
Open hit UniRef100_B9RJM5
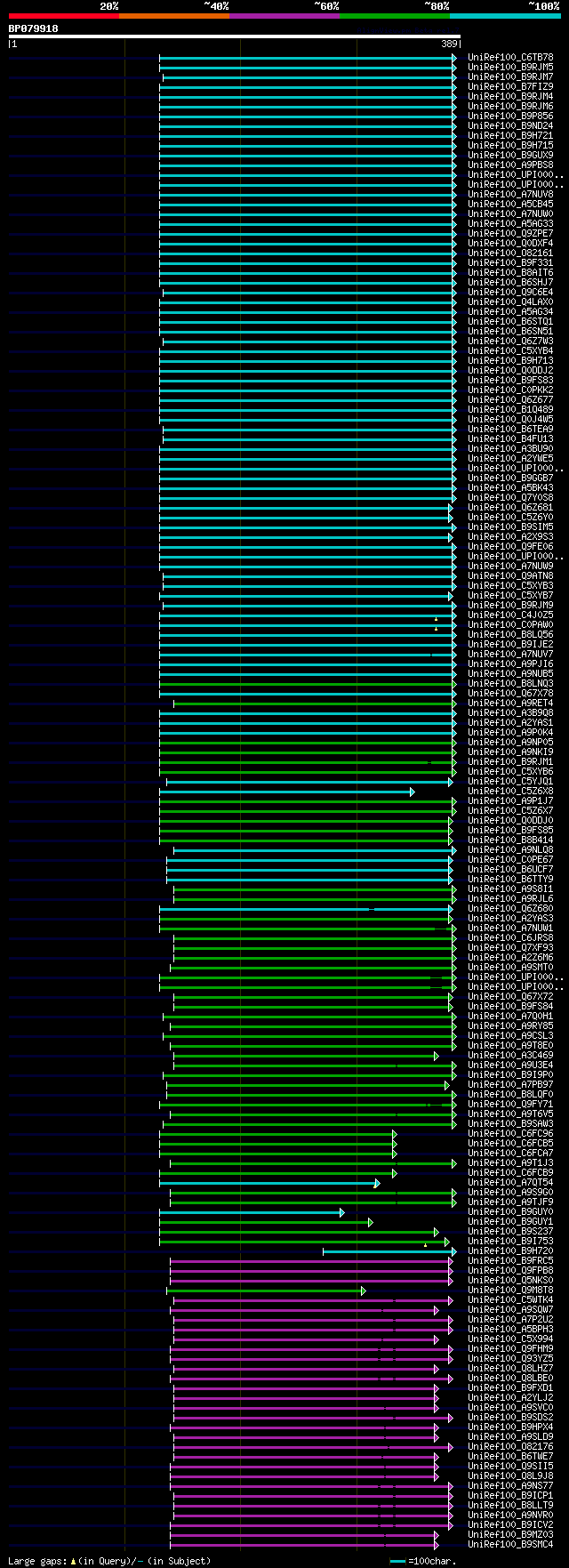tap(510, 67)
